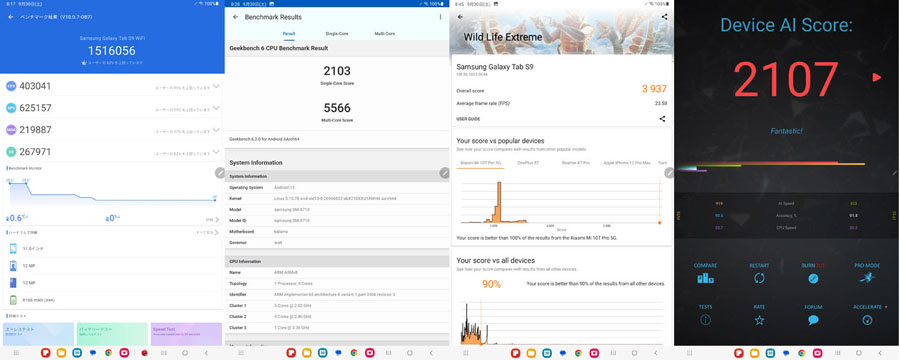Go back from the AnTuTu benchmark result screen
This screenshot has height=360, width=900.
point(11,17)
